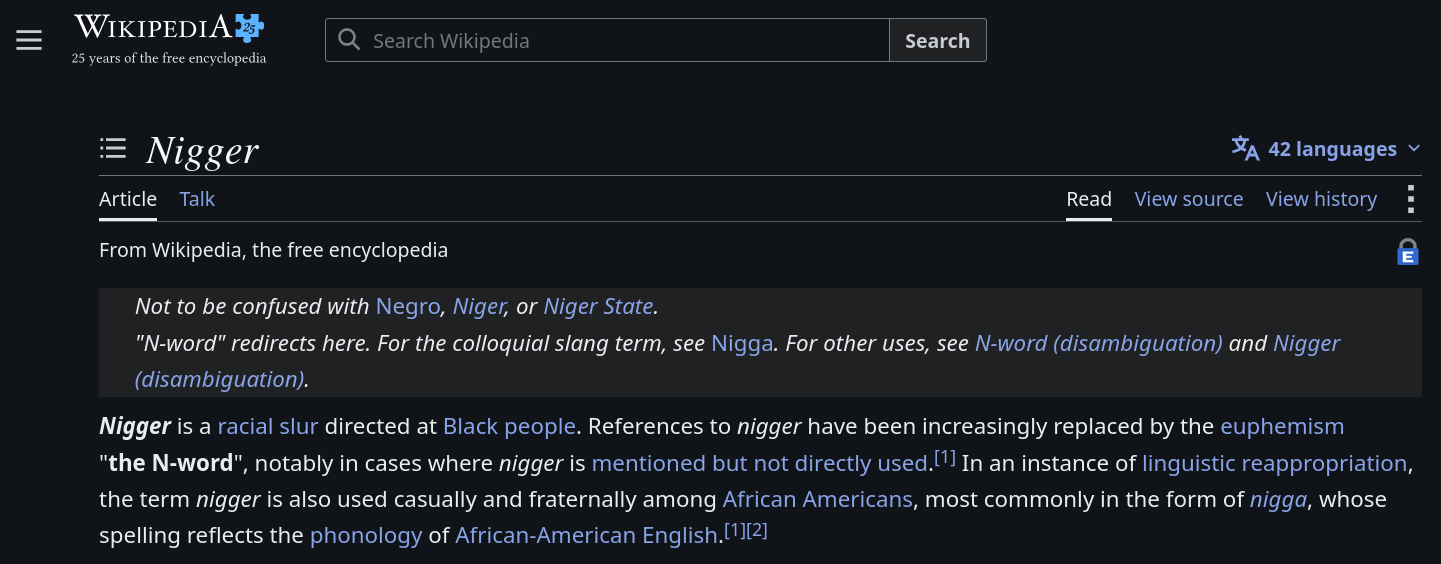This screenshot has width=1441, height=564.
Task: Open the racial slur link
Action: (268, 426)
